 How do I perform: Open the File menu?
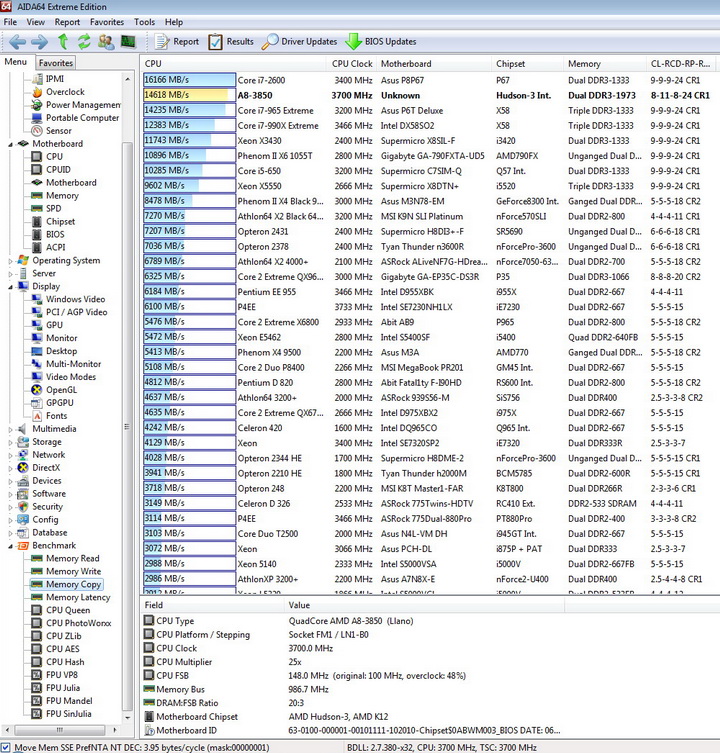(10, 22)
